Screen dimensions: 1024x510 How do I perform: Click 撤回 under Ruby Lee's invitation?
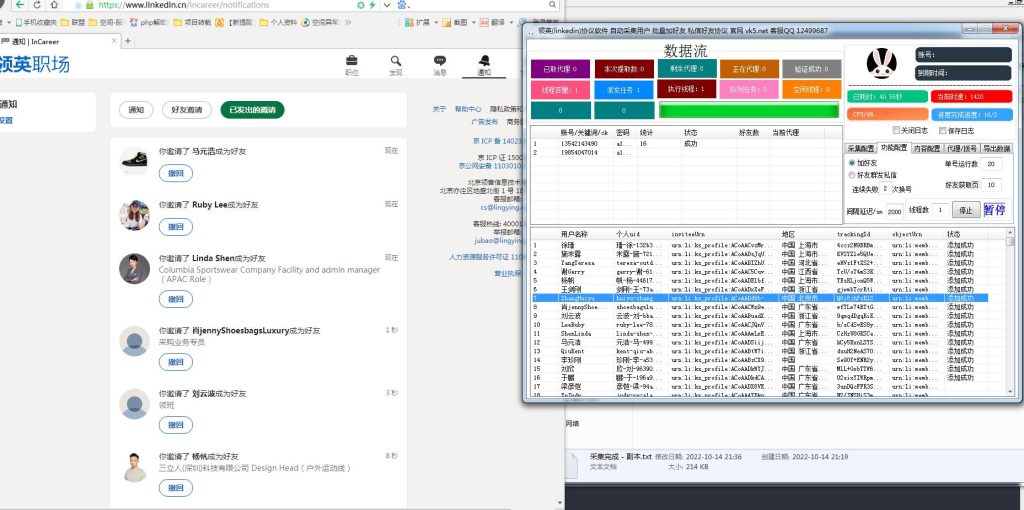[x=175, y=227]
